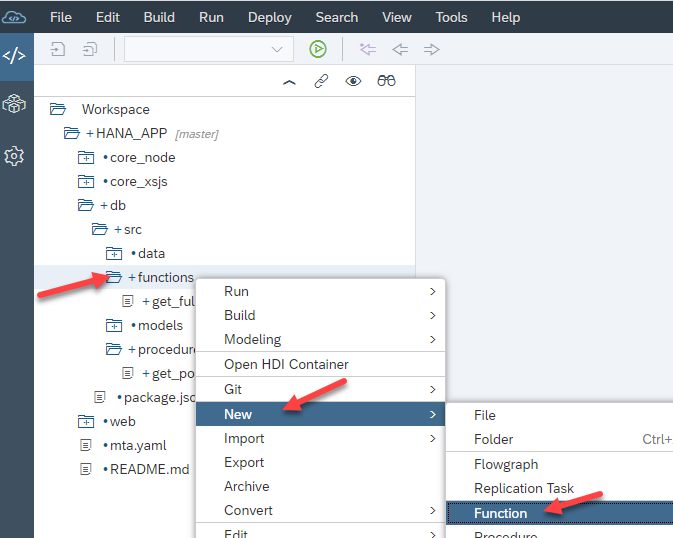Collapse all with the caret-up icon

coord(289,82)
